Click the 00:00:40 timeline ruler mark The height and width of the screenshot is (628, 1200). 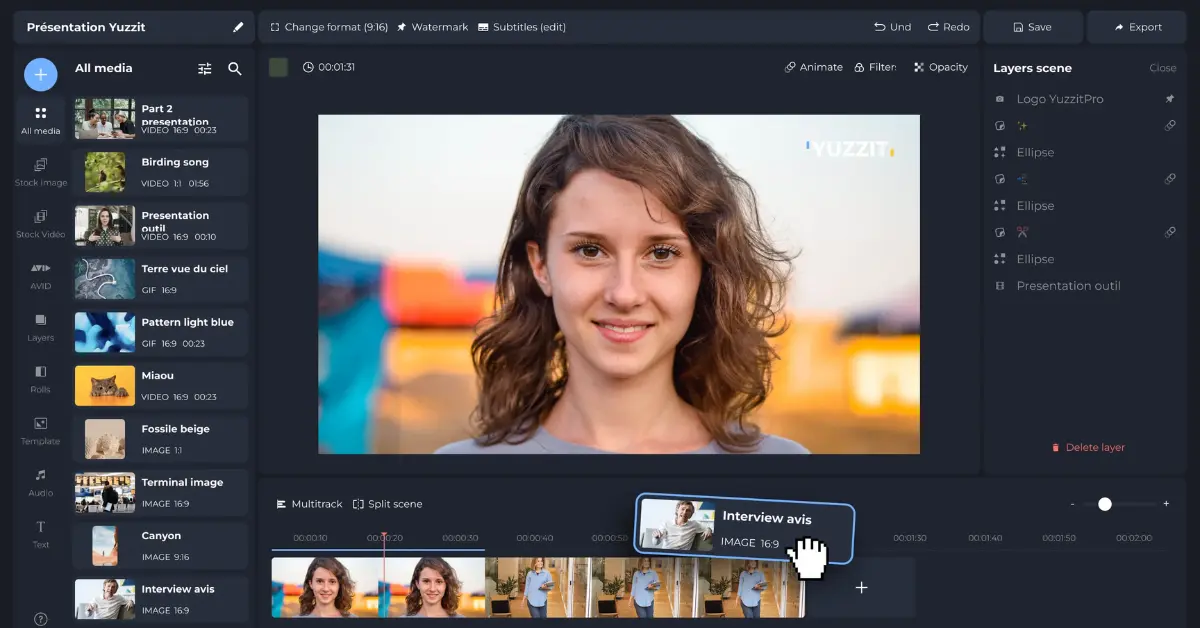click(x=535, y=538)
